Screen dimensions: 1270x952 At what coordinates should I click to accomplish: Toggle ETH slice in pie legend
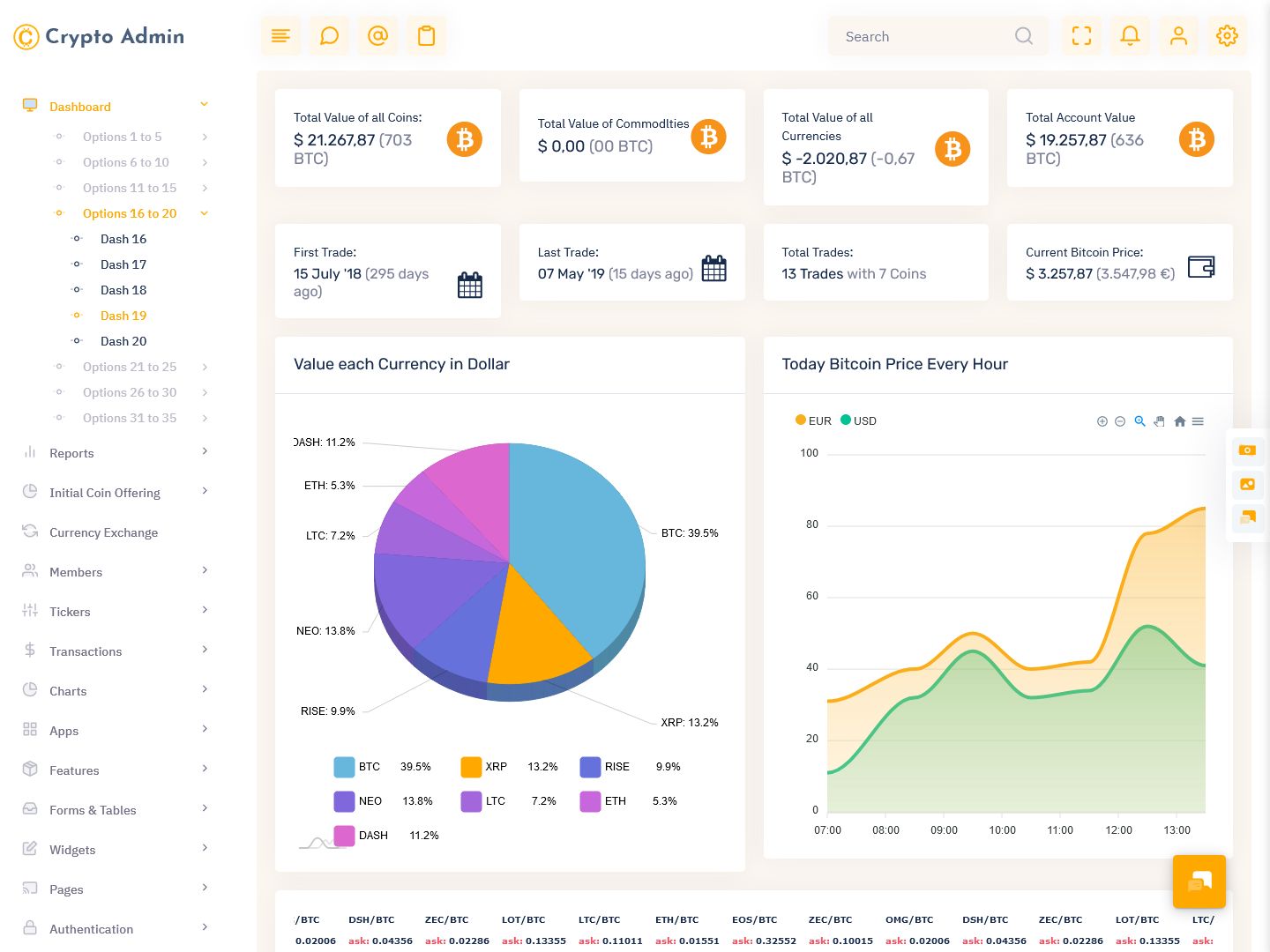(x=628, y=801)
